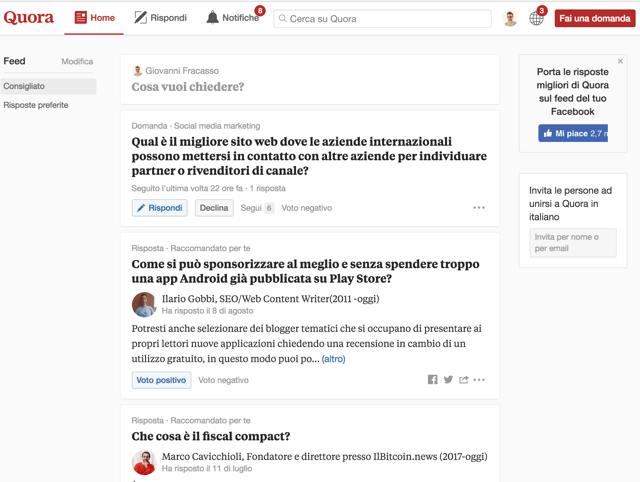The height and width of the screenshot is (482, 640).
Task: Open the Rispondi tab
Action: (160, 18)
